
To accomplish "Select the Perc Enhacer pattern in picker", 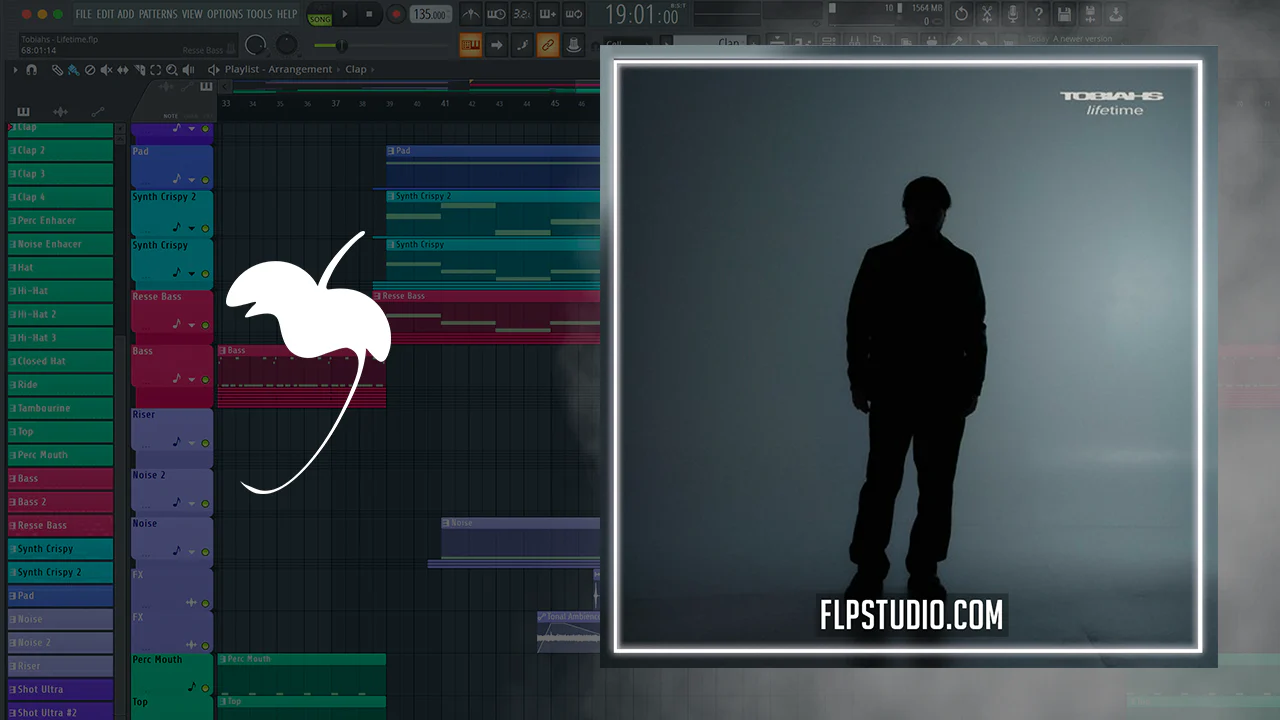I will [x=60, y=220].
